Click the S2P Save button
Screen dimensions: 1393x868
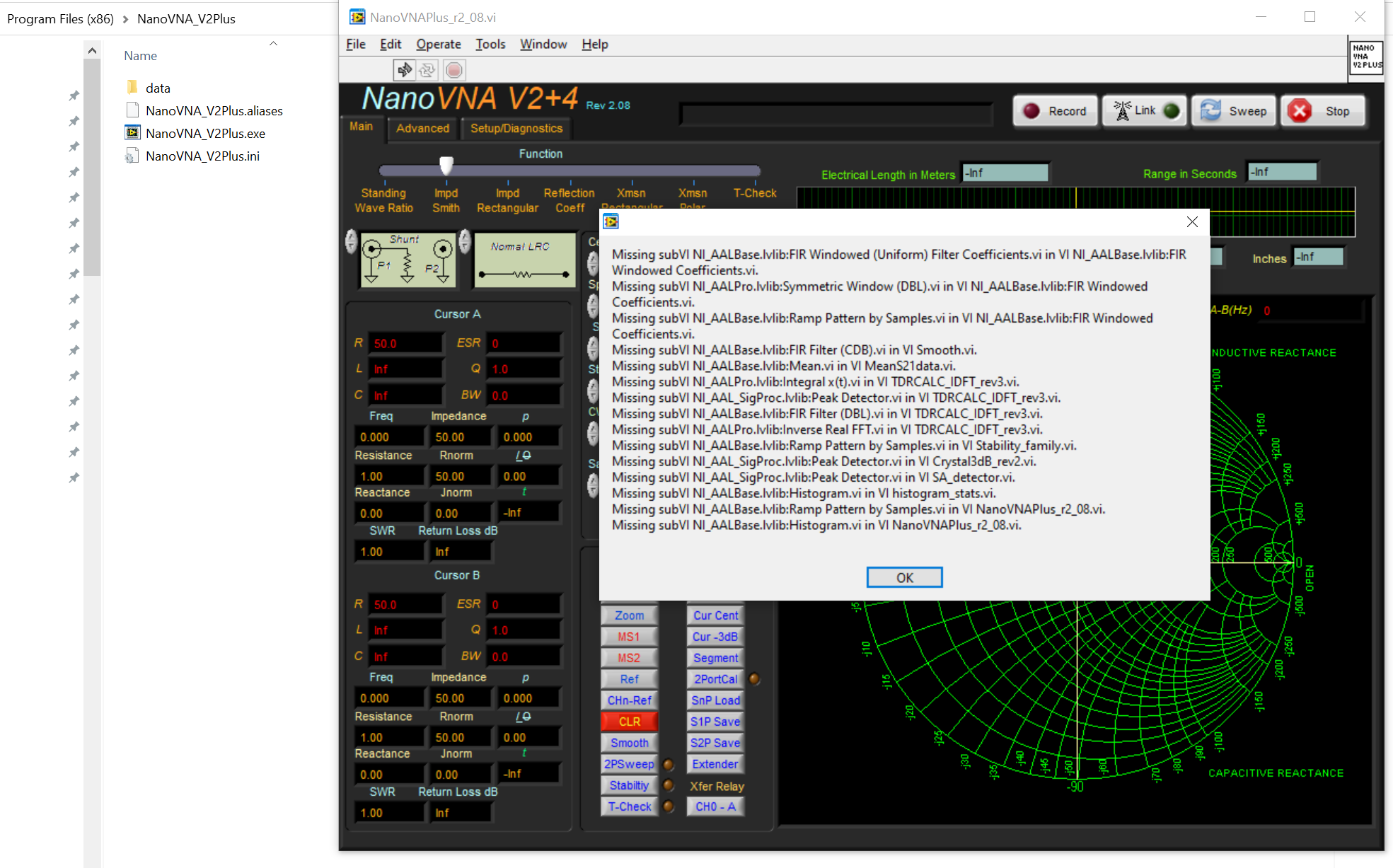click(x=715, y=743)
